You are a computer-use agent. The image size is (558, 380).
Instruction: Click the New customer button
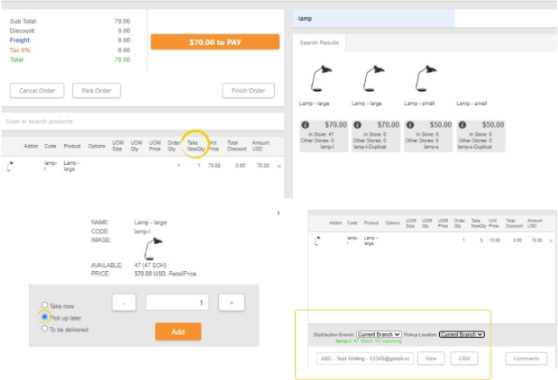431,358
